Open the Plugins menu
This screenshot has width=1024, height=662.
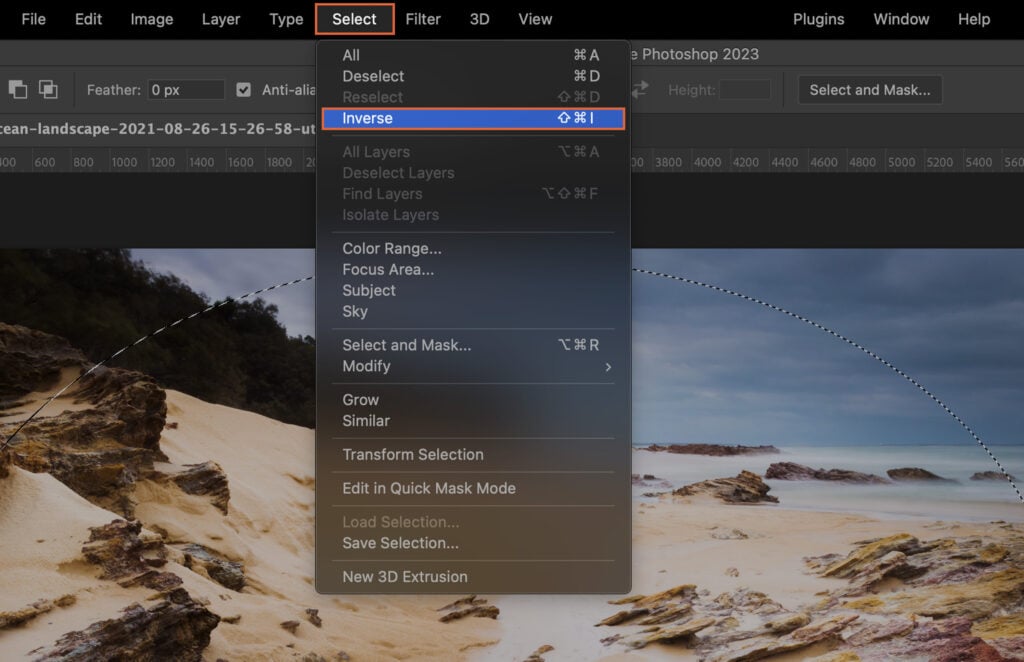tap(818, 18)
